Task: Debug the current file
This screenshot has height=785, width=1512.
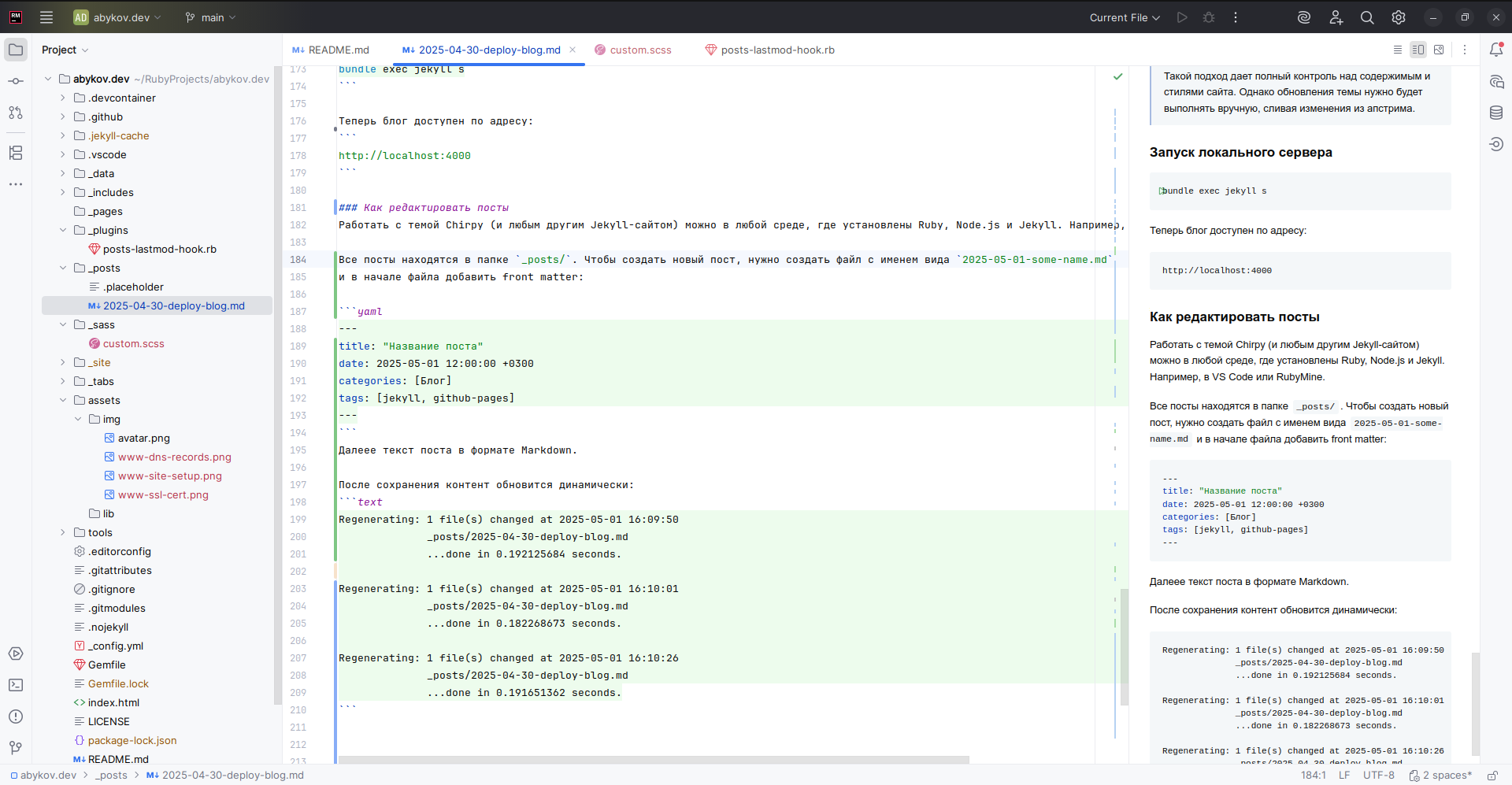Action: click(x=1209, y=17)
